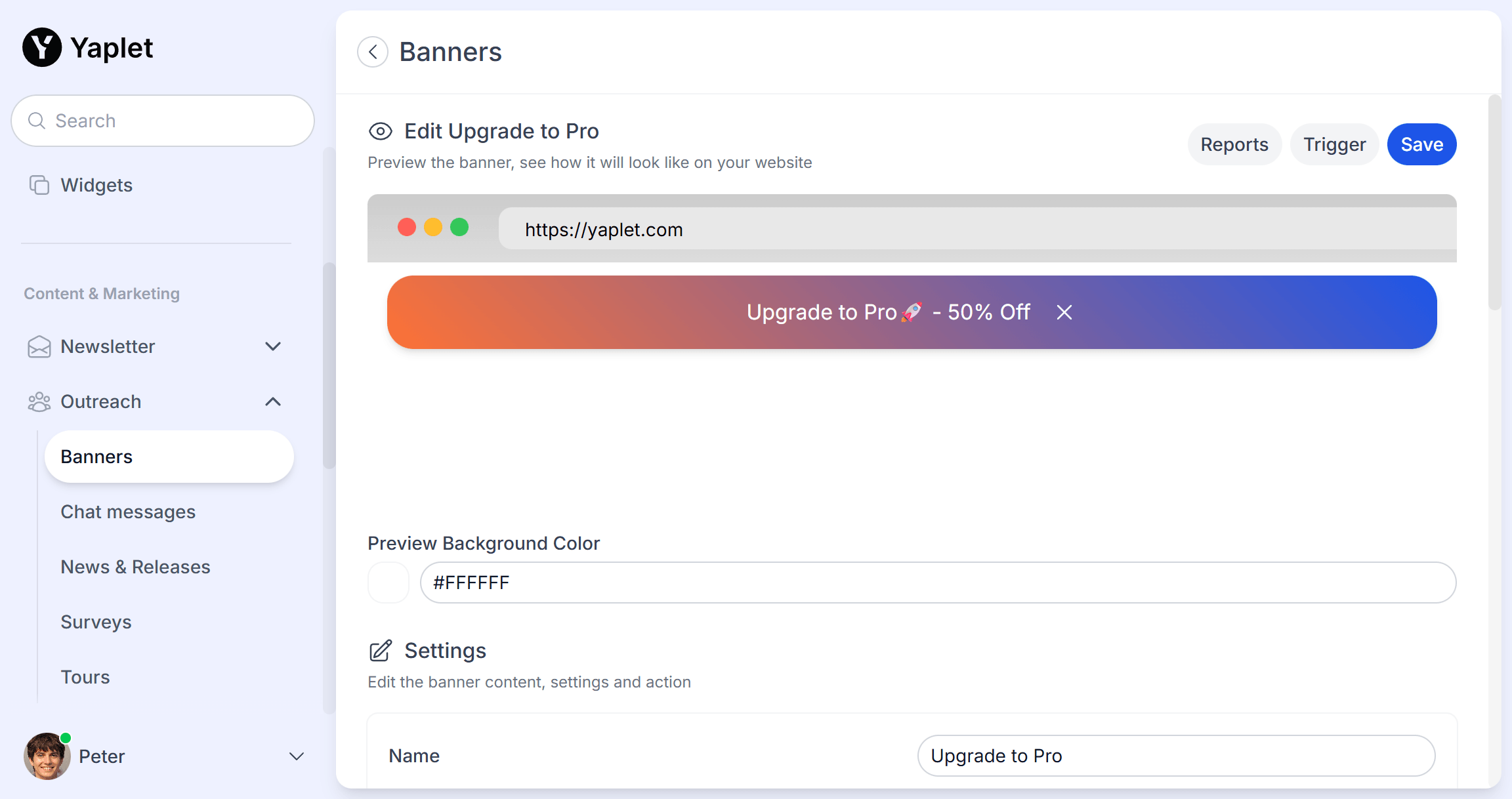
Task: Click the Newsletter envelope icon
Action: (39, 346)
